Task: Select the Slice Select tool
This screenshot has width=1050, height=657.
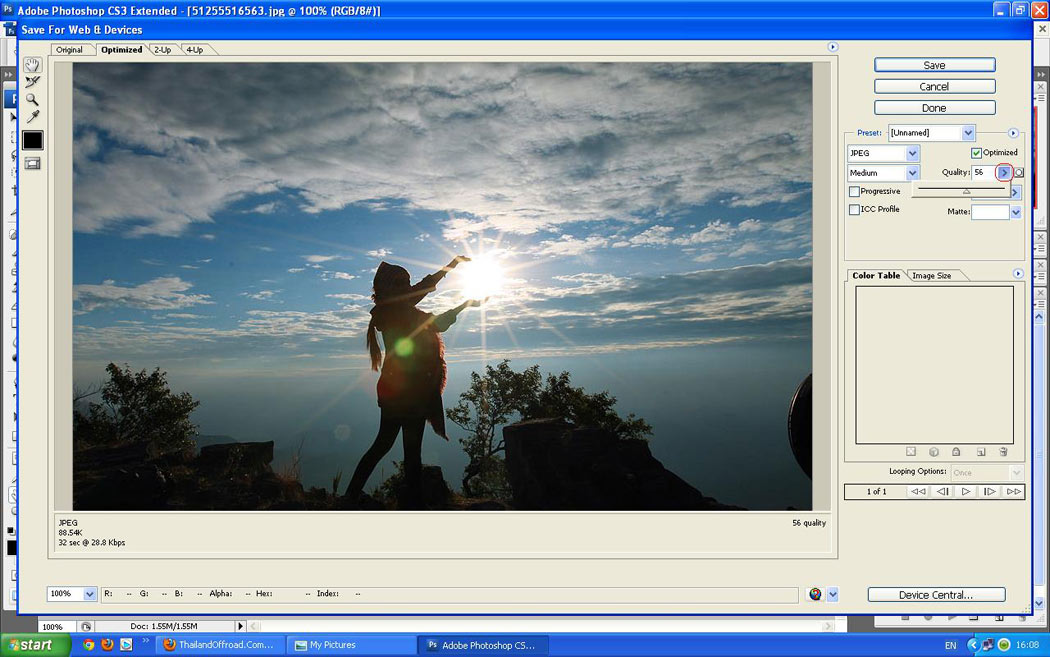Action: 32,82
